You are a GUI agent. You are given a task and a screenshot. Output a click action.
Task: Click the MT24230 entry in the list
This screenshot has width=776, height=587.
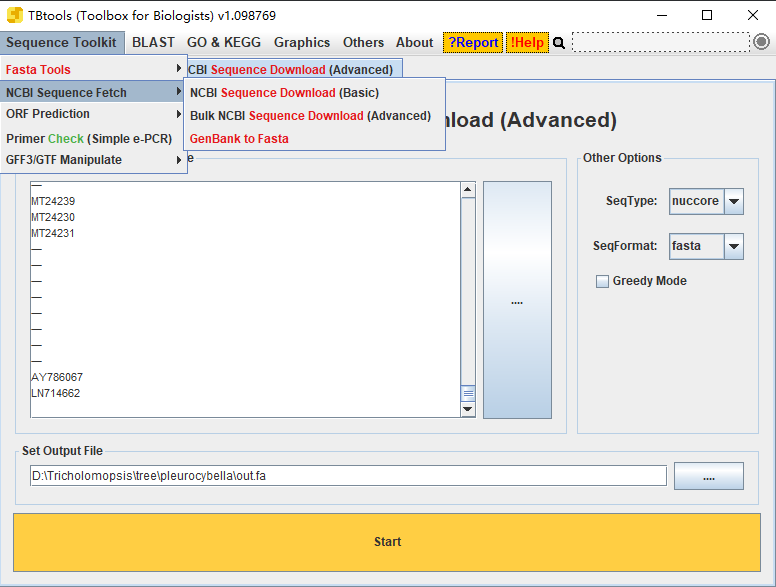point(53,217)
